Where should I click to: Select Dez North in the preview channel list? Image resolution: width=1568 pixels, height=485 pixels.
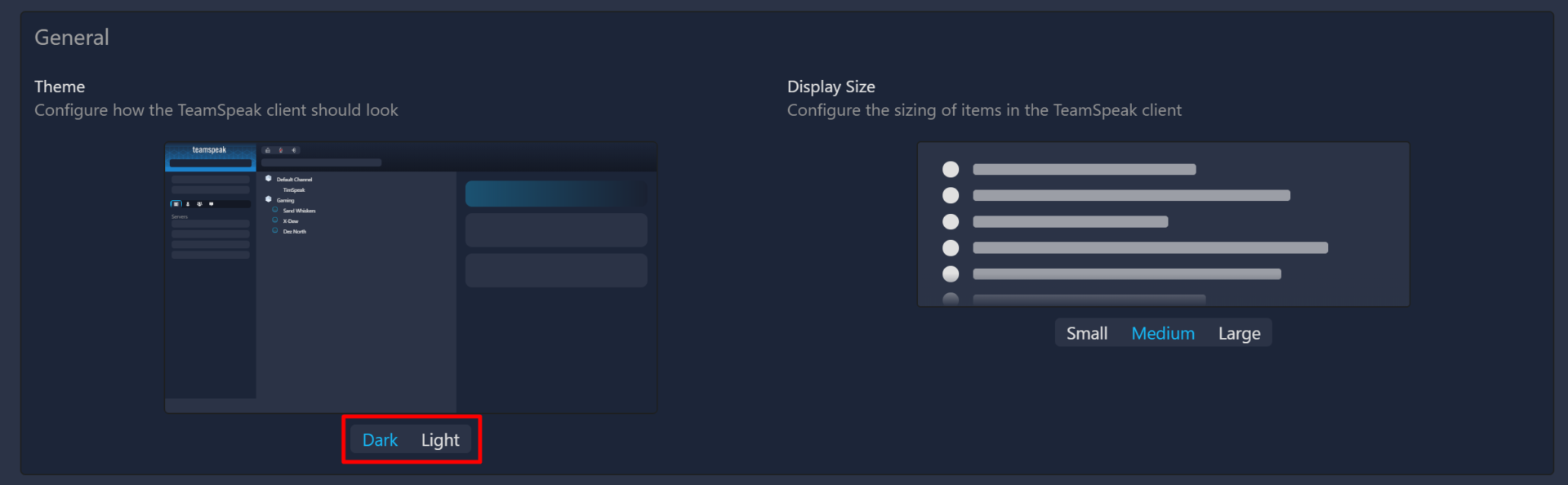(295, 231)
